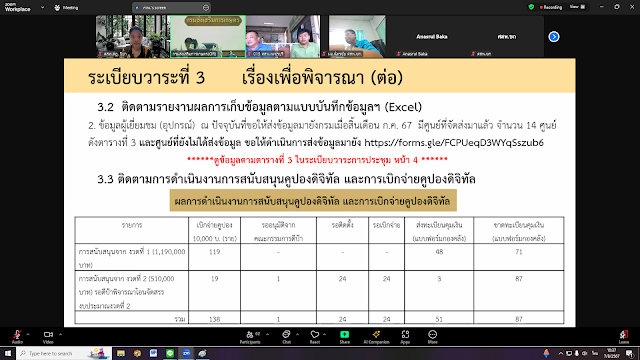
Task: Open Zoom Apps
Action: coord(405,337)
